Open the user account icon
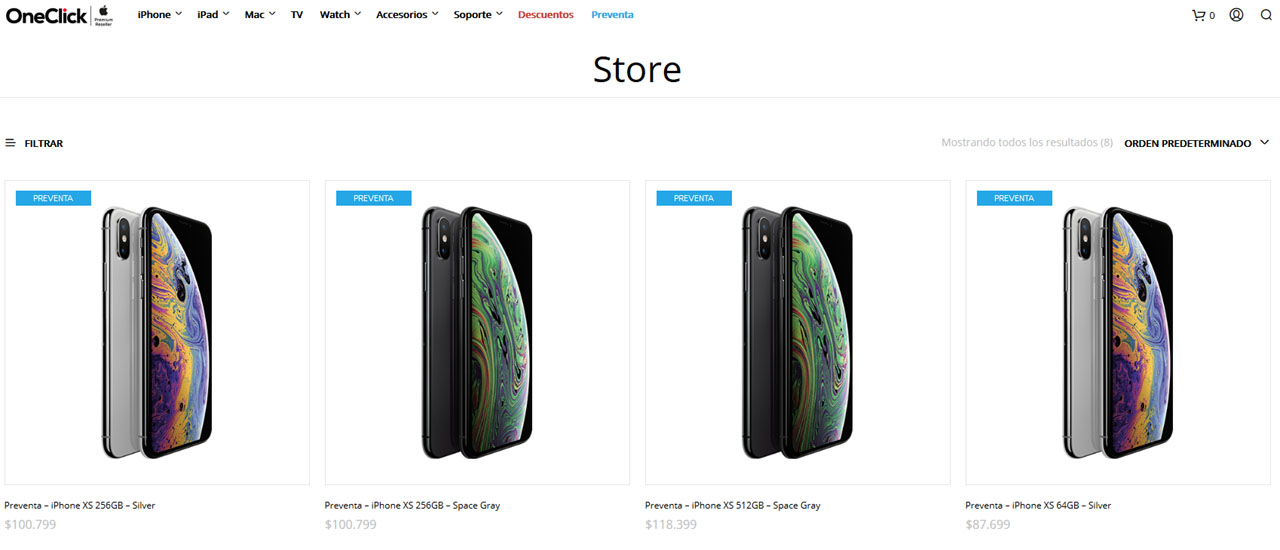This screenshot has width=1280, height=550. click(x=1236, y=15)
